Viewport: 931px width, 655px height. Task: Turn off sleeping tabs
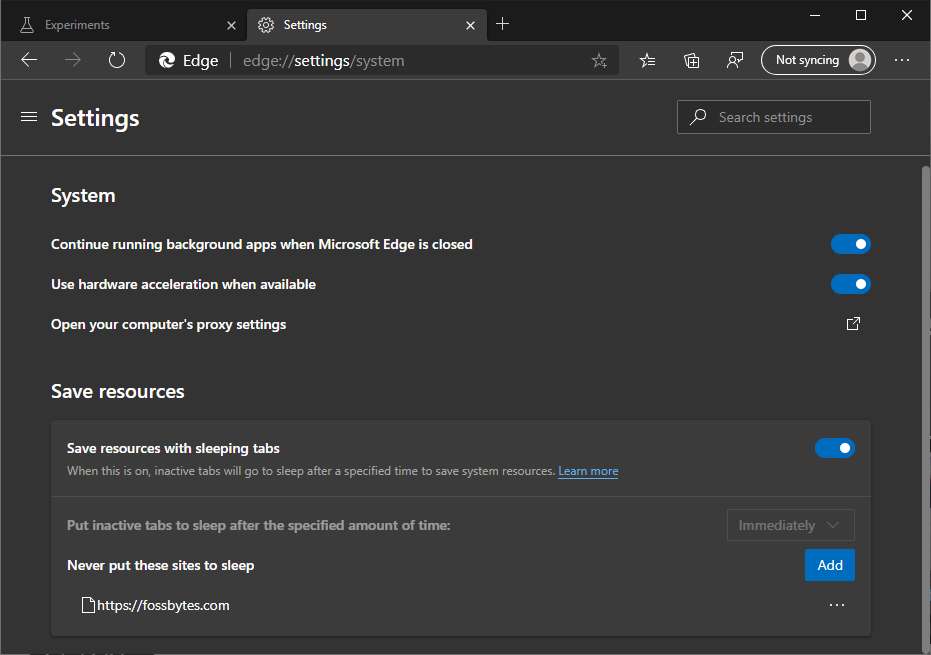pos(835,447)
